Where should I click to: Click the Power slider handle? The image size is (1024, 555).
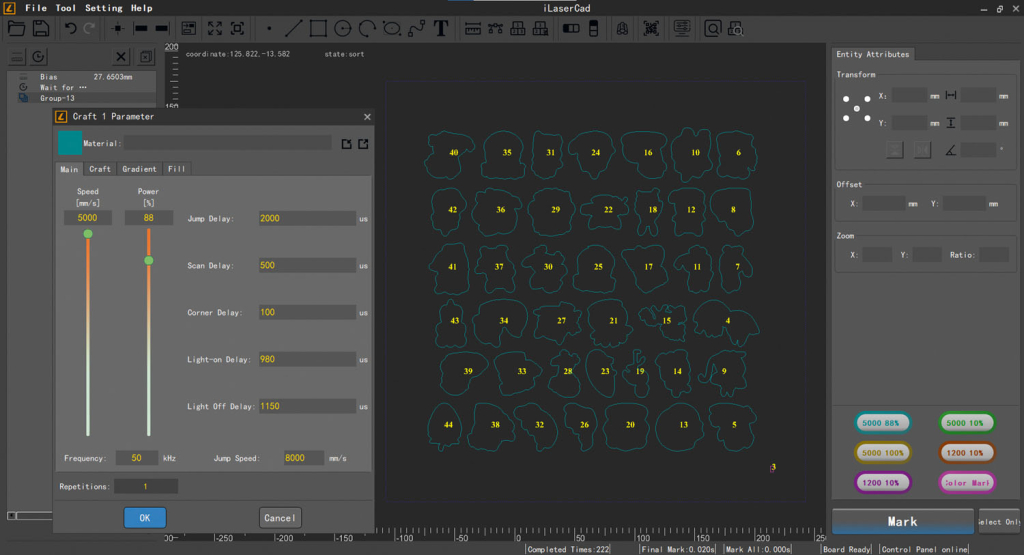(x=149, y=261)
